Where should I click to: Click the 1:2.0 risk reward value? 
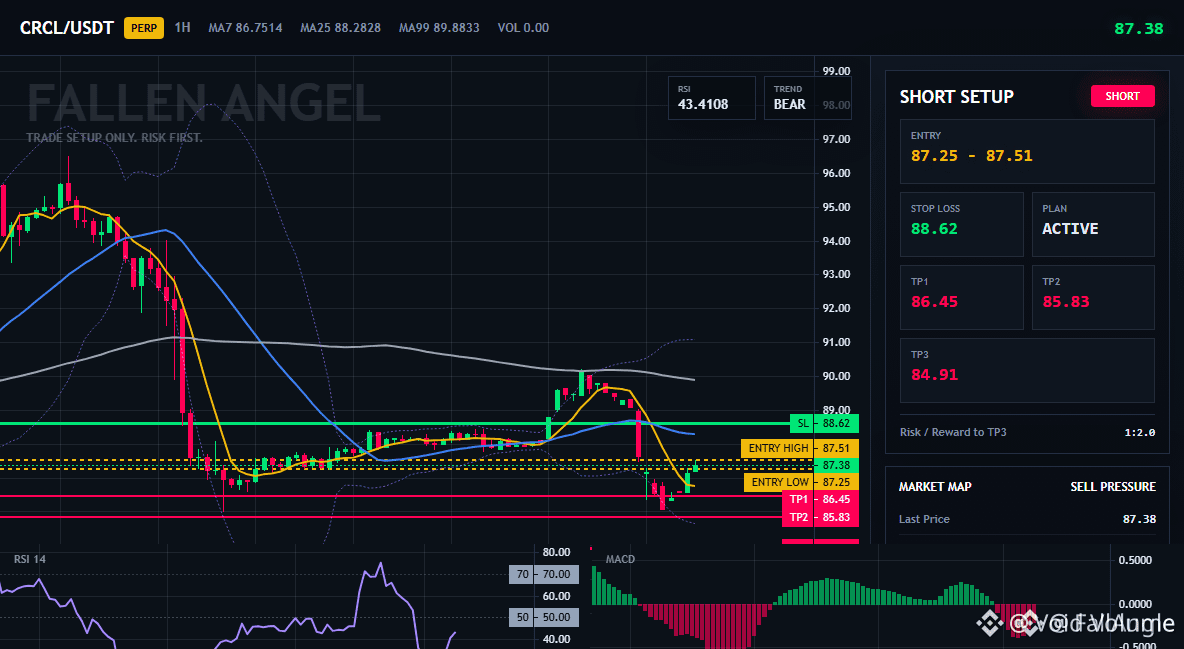1139,432
